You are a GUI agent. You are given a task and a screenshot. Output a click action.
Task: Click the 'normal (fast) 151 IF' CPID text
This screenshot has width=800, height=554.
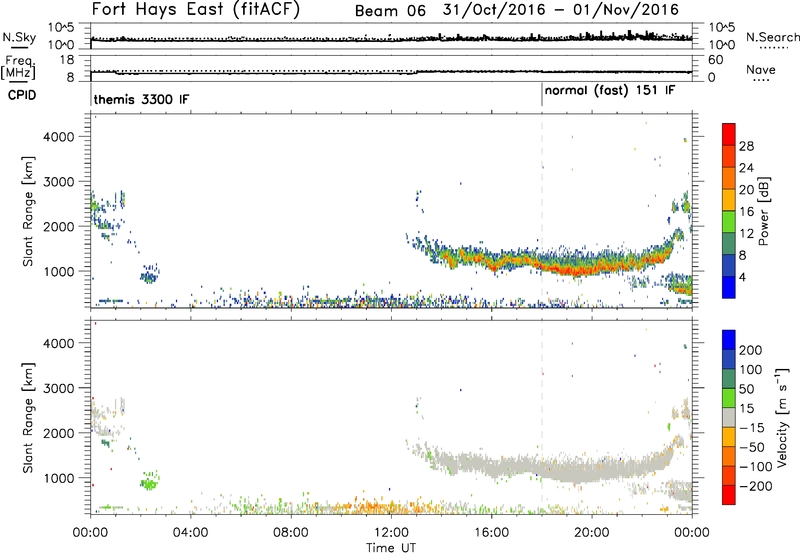pos(610,91)
